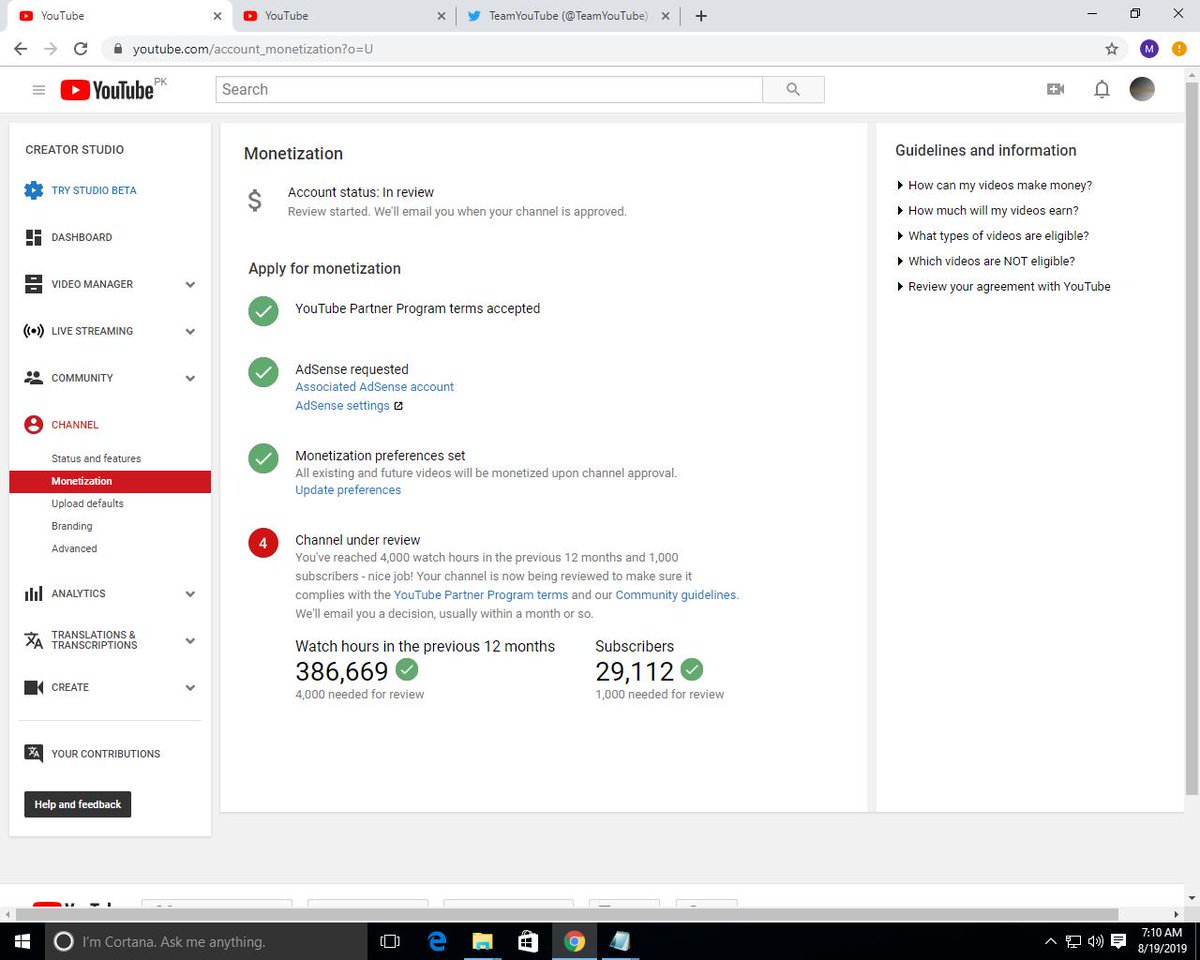Click the Community people icon
This screenshot has width=1200, height=960.
[x=33, y=378]
